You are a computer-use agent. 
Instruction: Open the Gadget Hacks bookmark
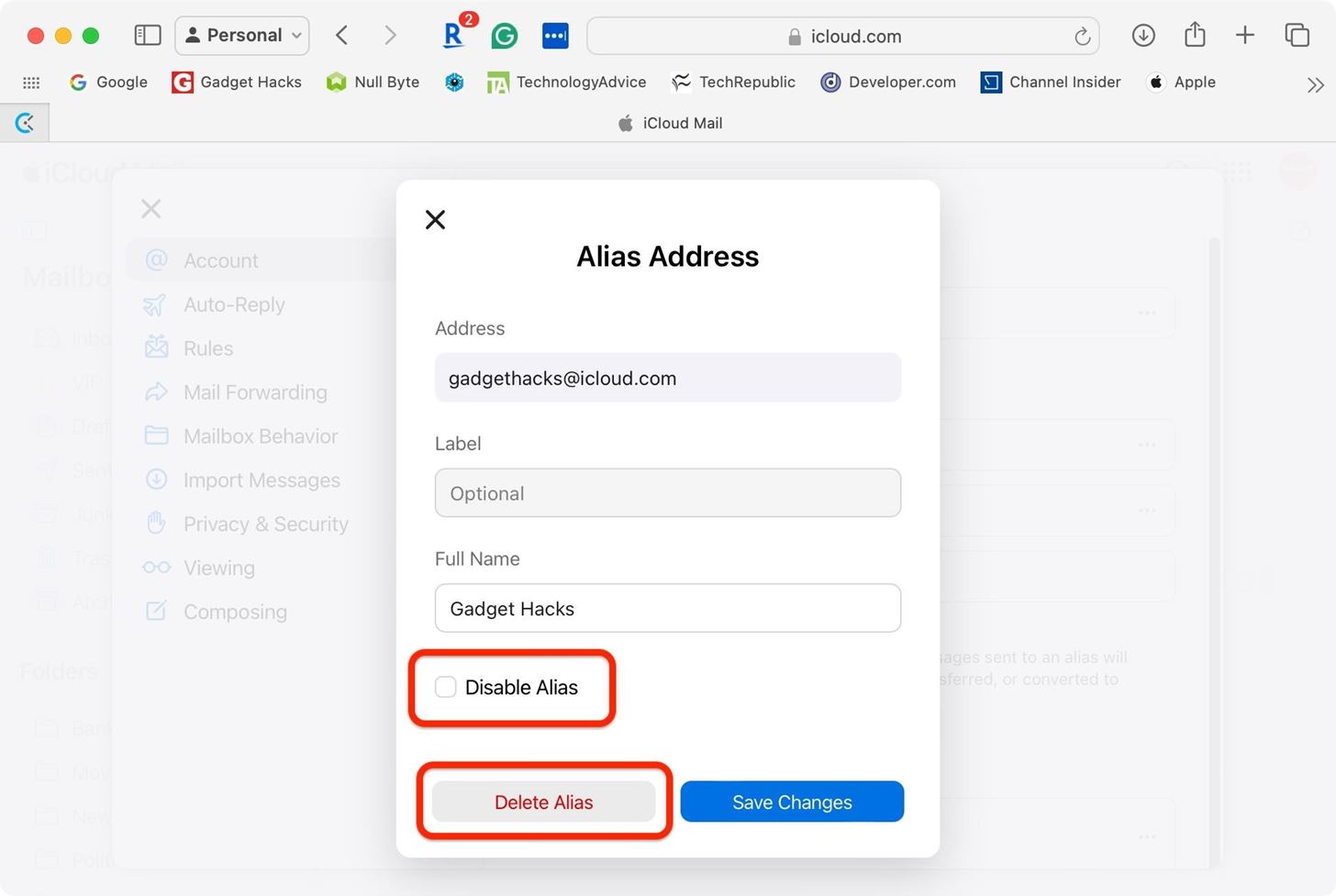pos(237,82)
